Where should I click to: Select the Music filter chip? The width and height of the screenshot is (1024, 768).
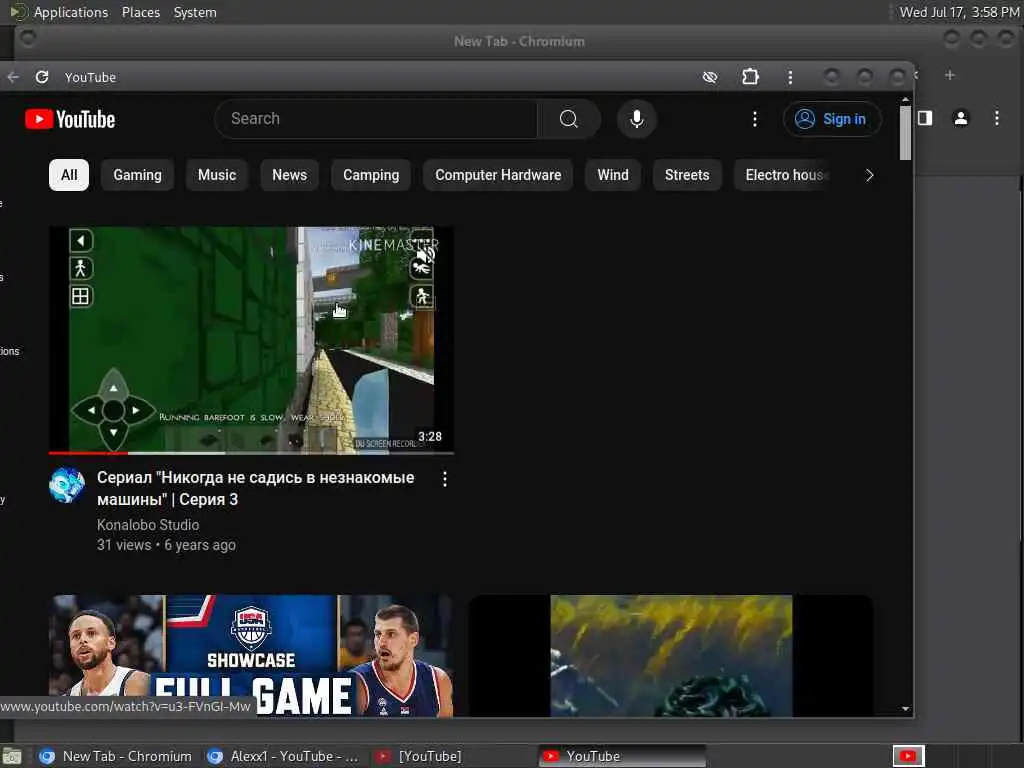217,175
